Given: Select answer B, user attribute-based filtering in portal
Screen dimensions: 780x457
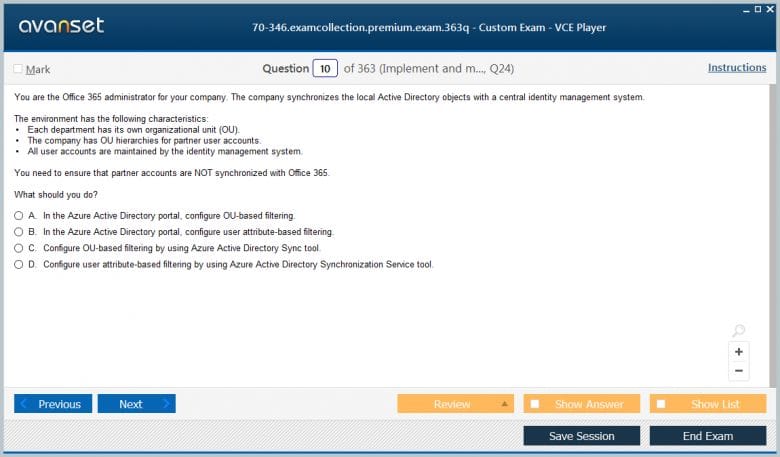Looking at the screenshot, I should pyautogui.click(x=18, y=232).
